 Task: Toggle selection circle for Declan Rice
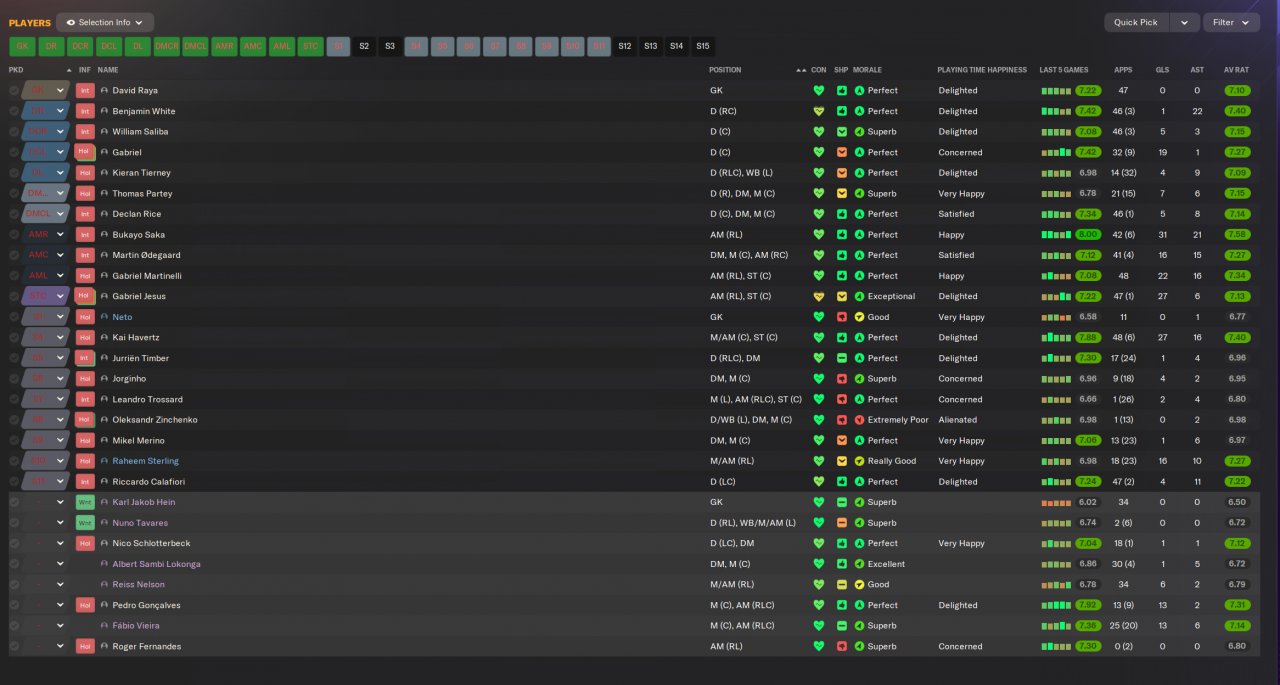[x=14, y=214]
